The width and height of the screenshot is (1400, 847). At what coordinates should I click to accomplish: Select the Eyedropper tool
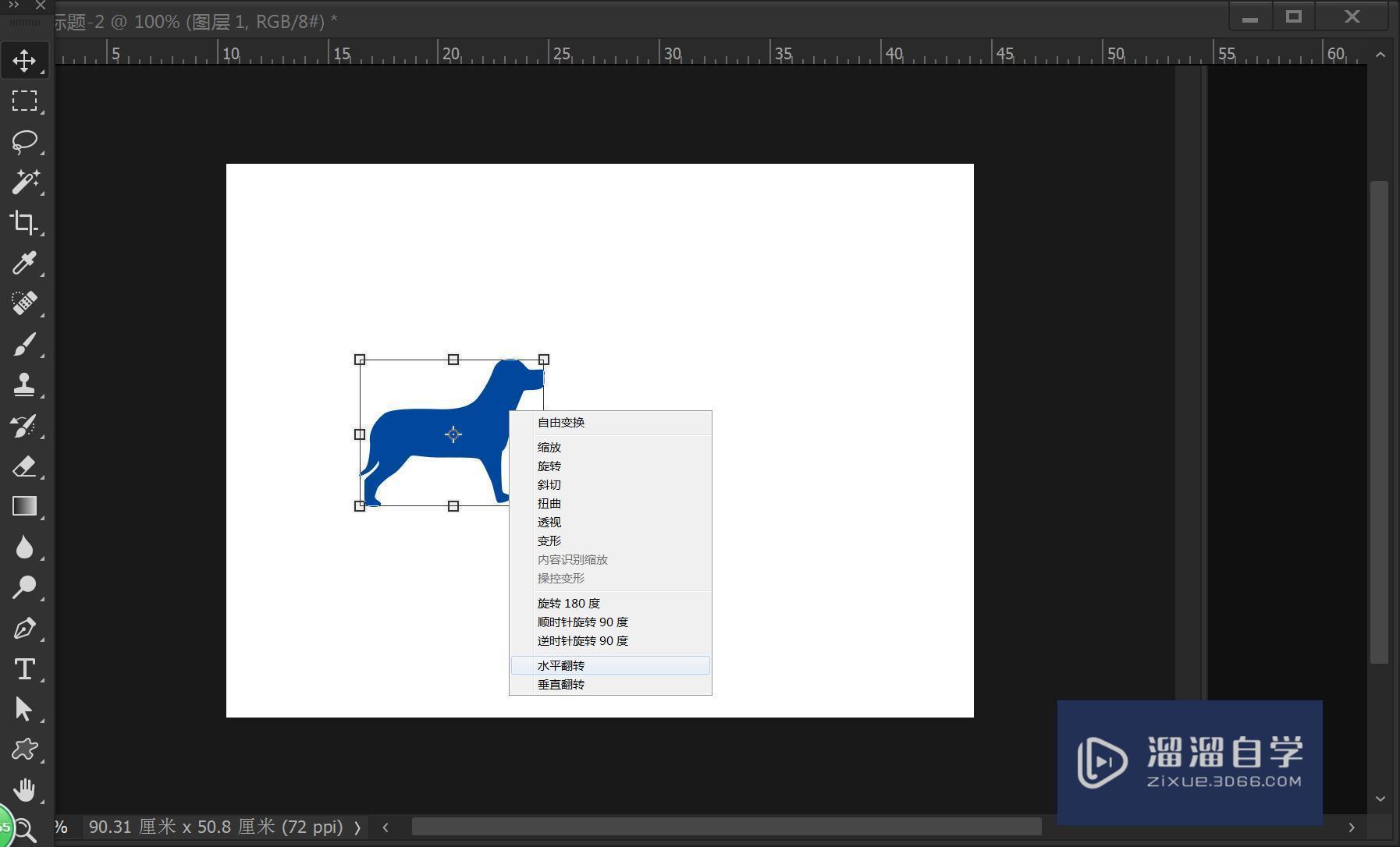pyautogui.click(x=26, y=263)
